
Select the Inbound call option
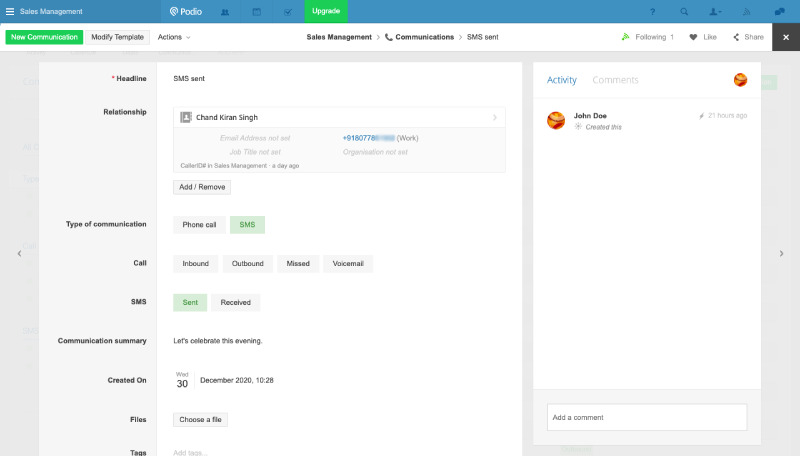coord(195,264)
